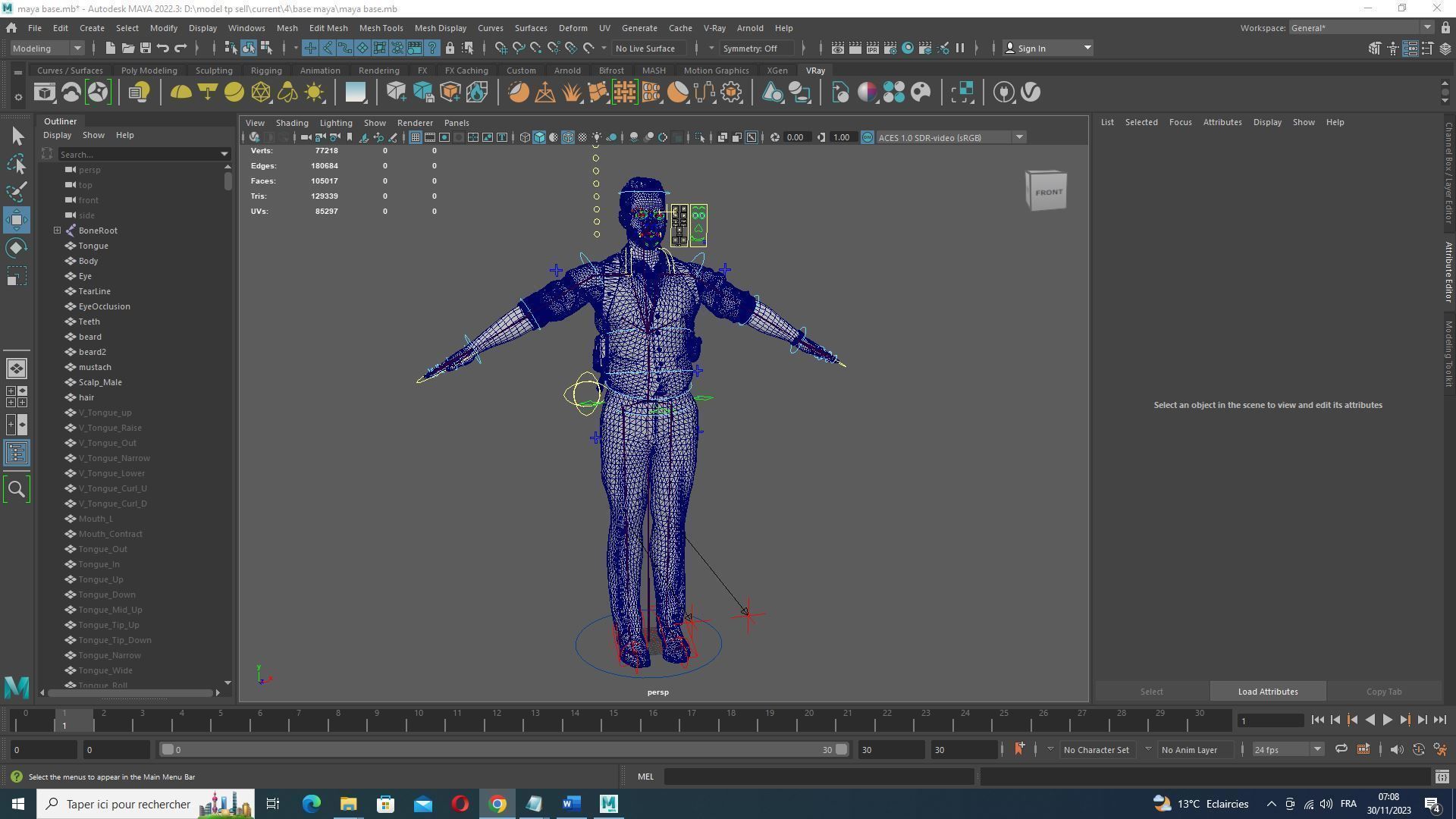
Task: Click the Save scene disk icon
Action: point(145,49)
